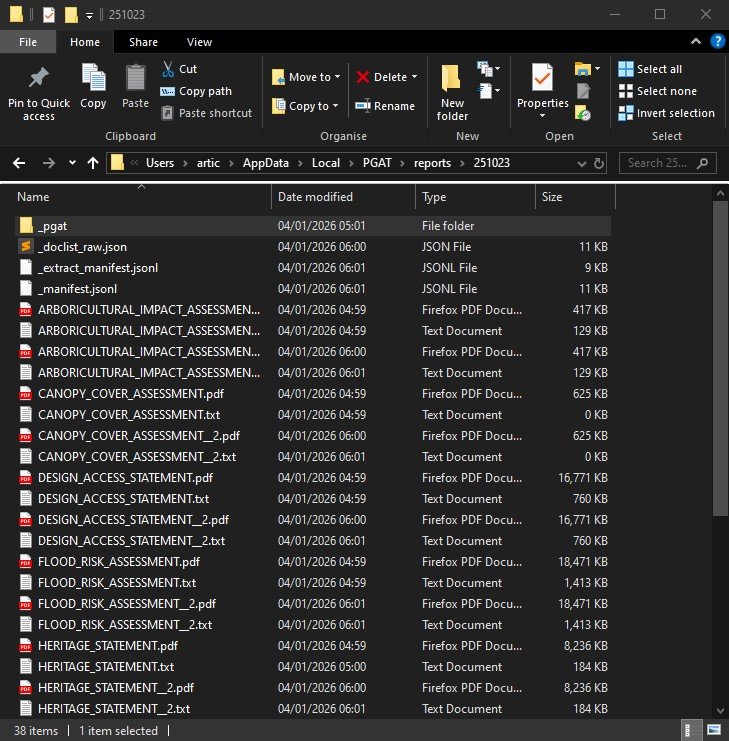Click the Help question mark icon

(x=717, y=41)
